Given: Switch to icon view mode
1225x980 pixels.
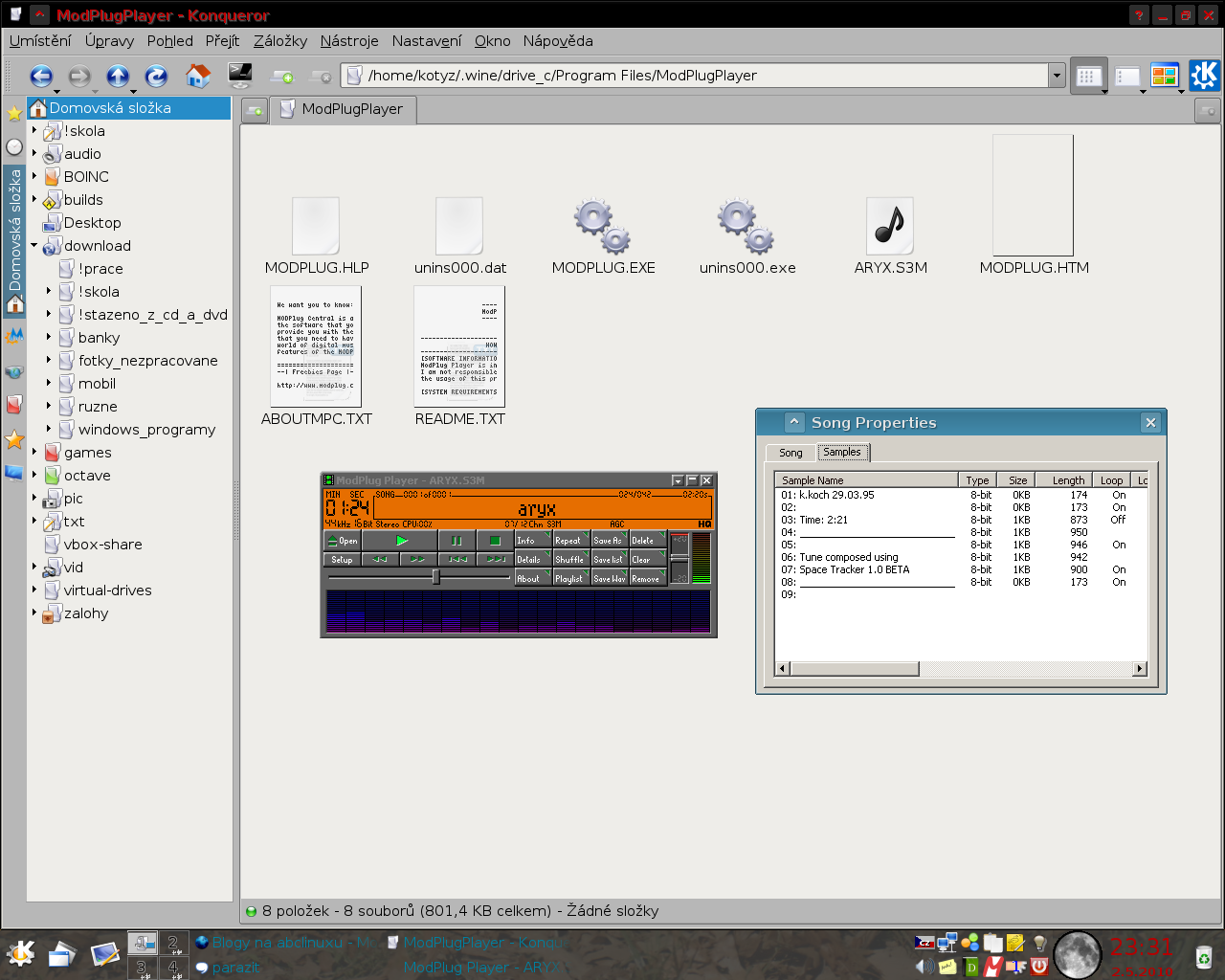Looking at the screenshot, I should coord(1087,77).
